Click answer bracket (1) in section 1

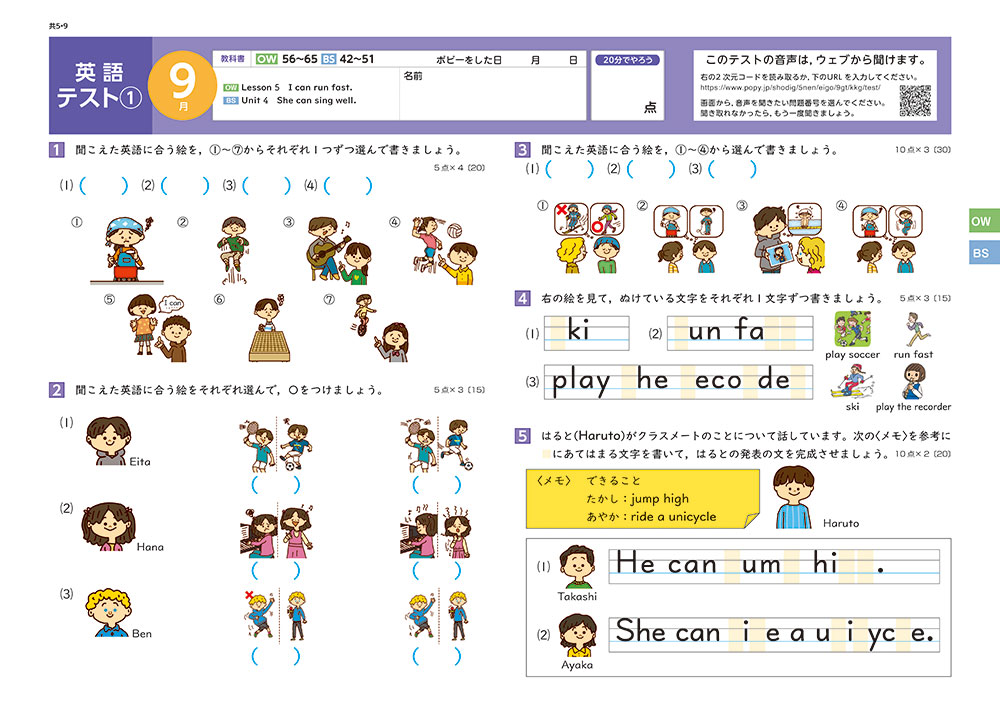point(103,186)
